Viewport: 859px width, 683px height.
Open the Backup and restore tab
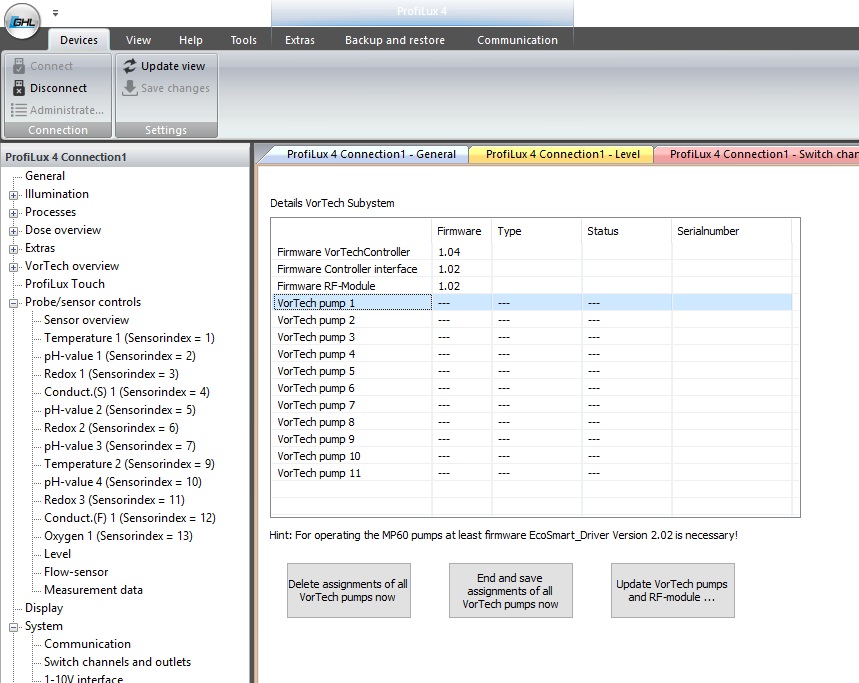394,40
